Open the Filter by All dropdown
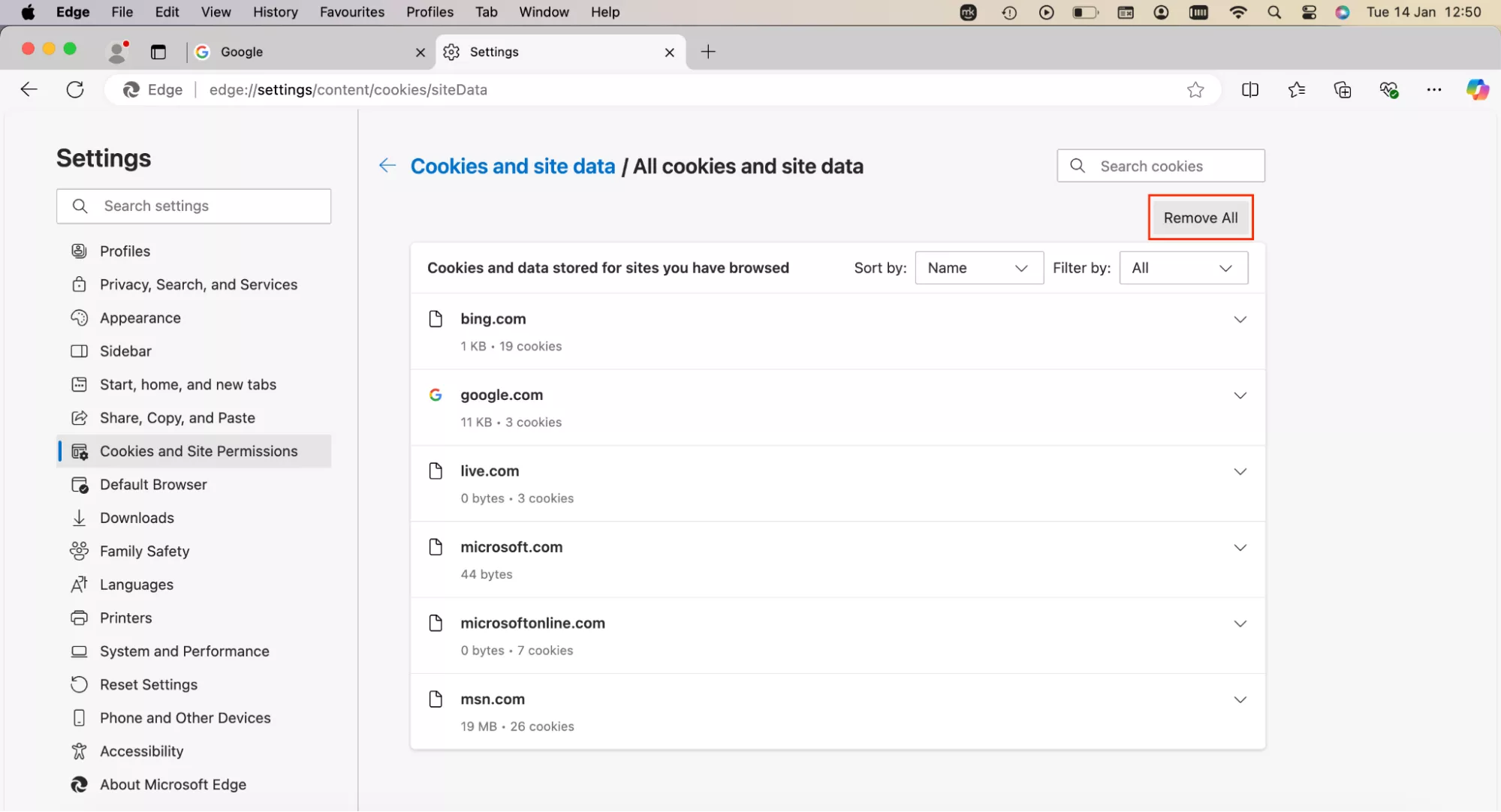 point(1183,268)
